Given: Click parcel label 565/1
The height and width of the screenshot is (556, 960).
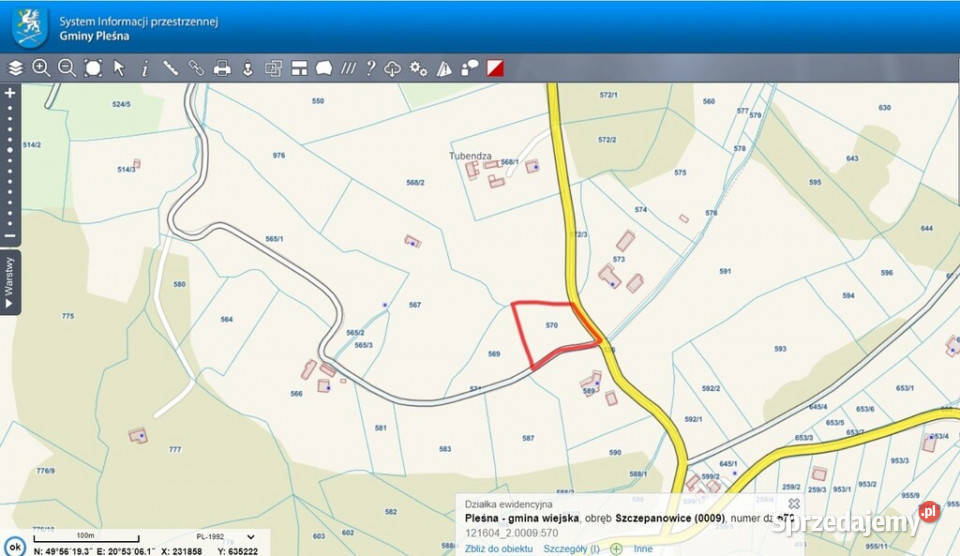Looking at the screenshot, I should click(x=274, y=239).
